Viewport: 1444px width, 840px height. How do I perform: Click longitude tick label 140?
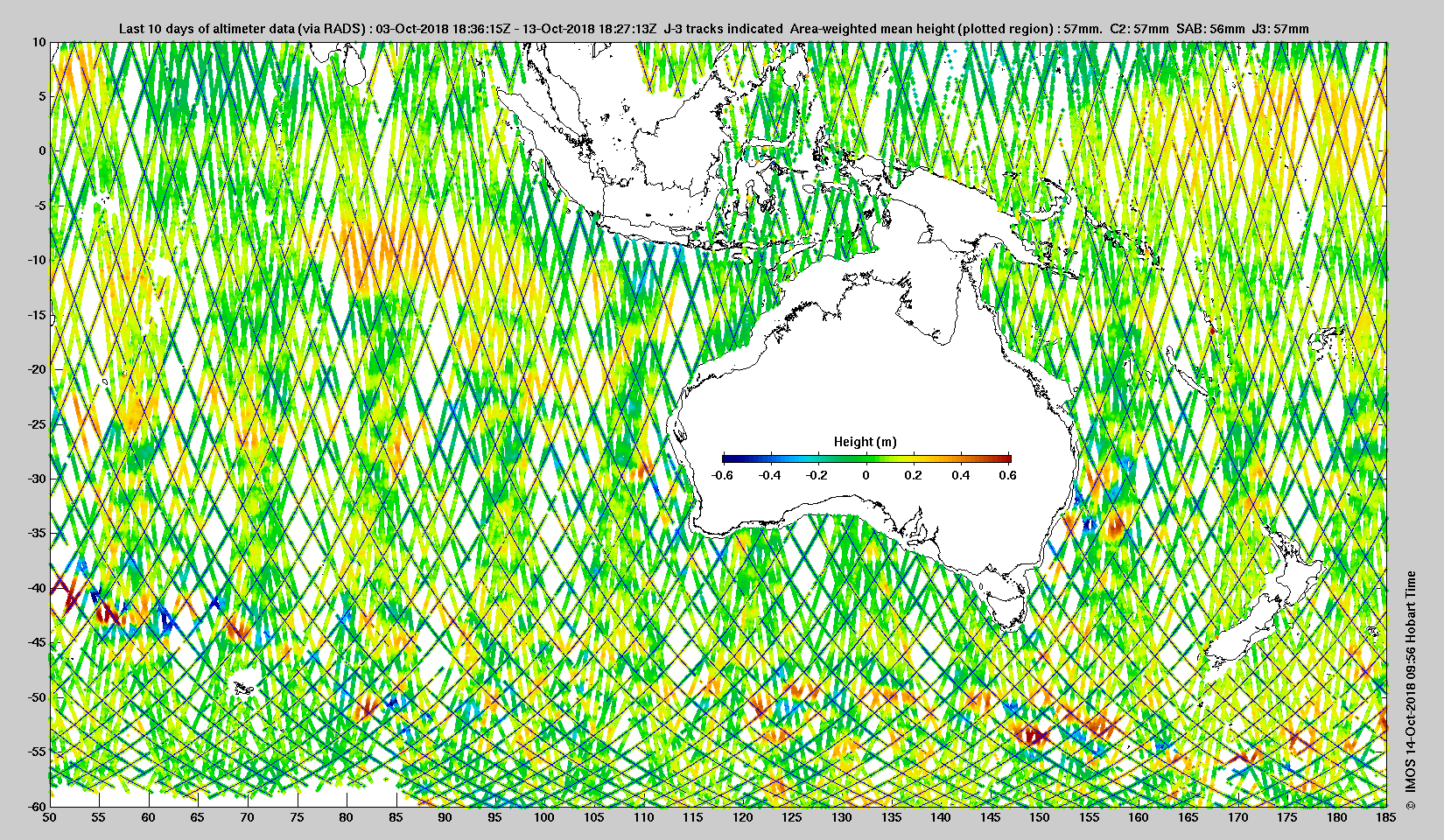click(941, 817)
